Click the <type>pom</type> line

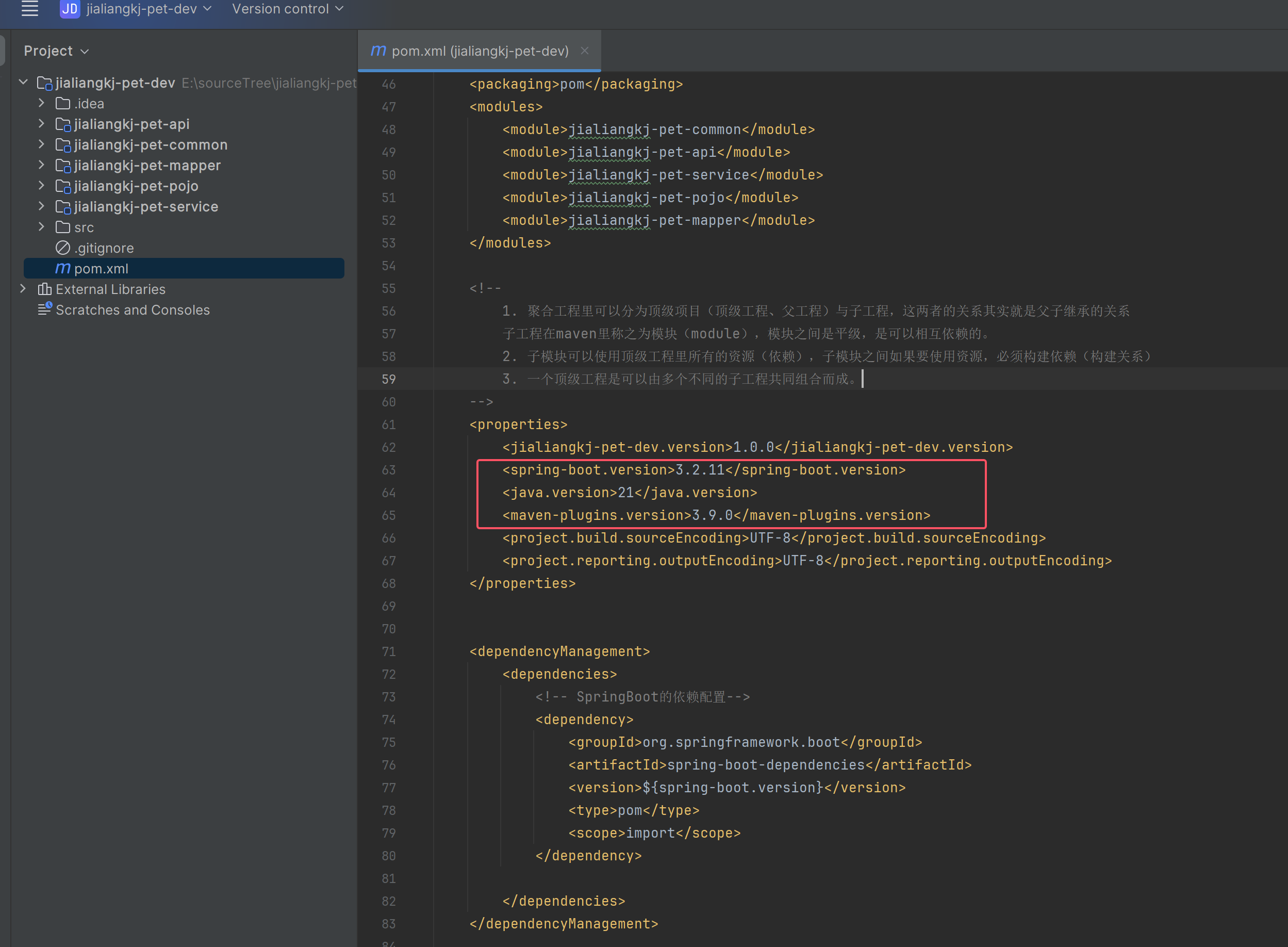(634, 810)
